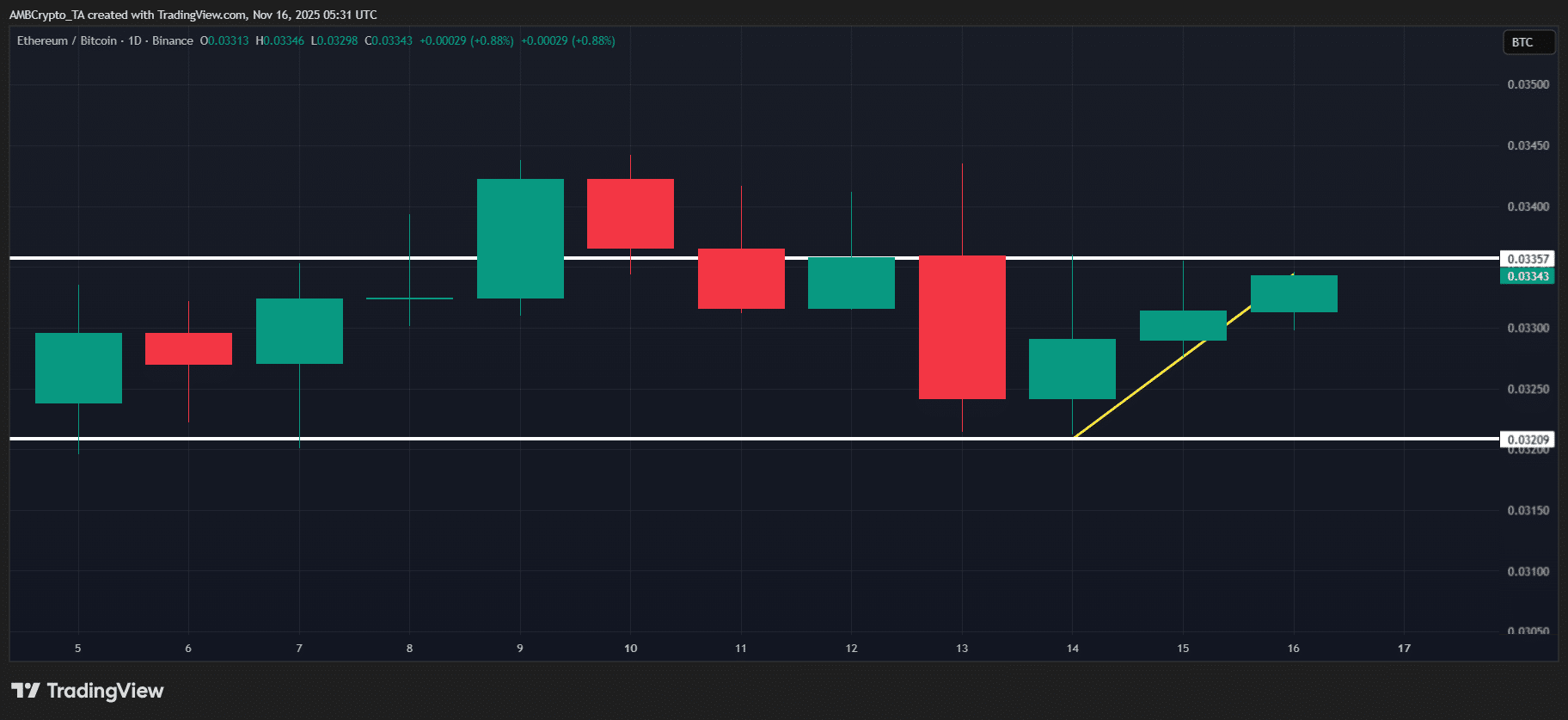Image resolution: width=1568 pixels, height=720 pixels.
Task: Select the 0.03209 support price label
Action: [1527, 440]
